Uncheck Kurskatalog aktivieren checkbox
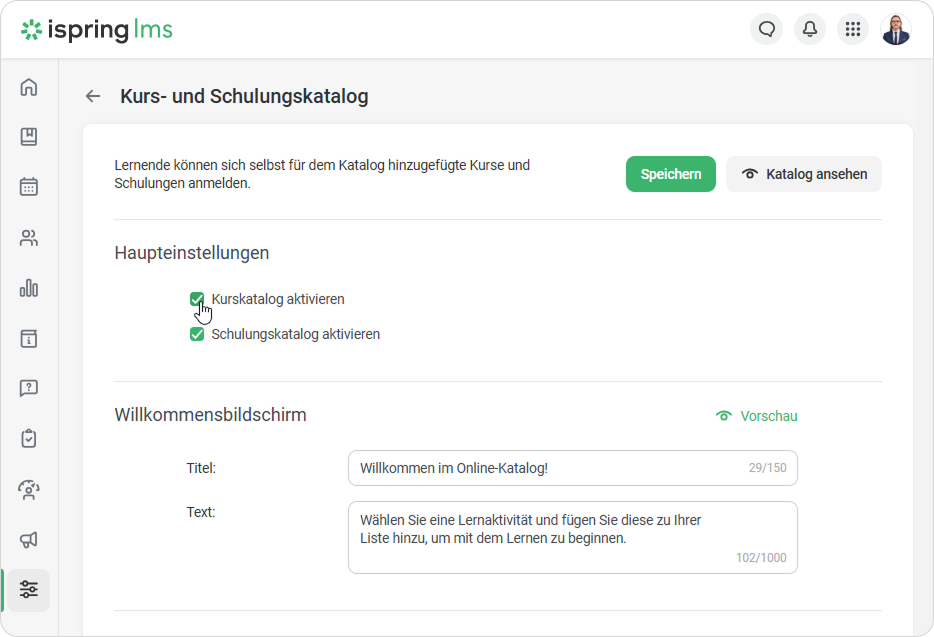 [197, 299]
